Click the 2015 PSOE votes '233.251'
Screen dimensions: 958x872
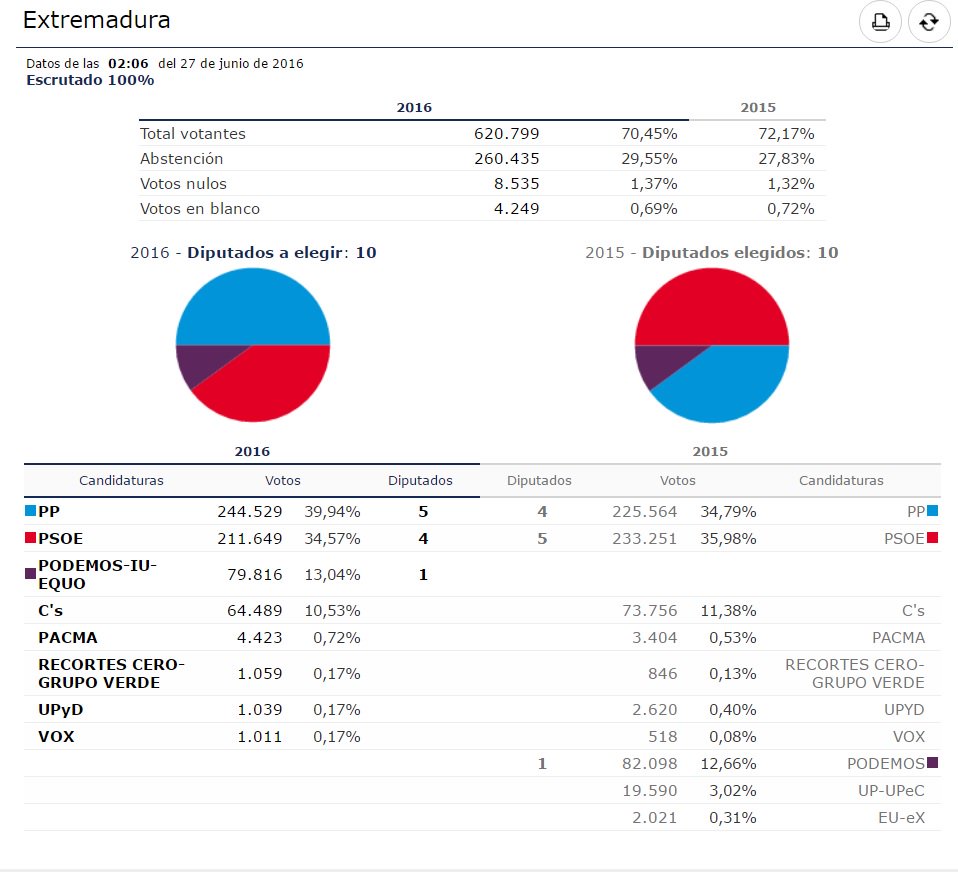[645, 538]
